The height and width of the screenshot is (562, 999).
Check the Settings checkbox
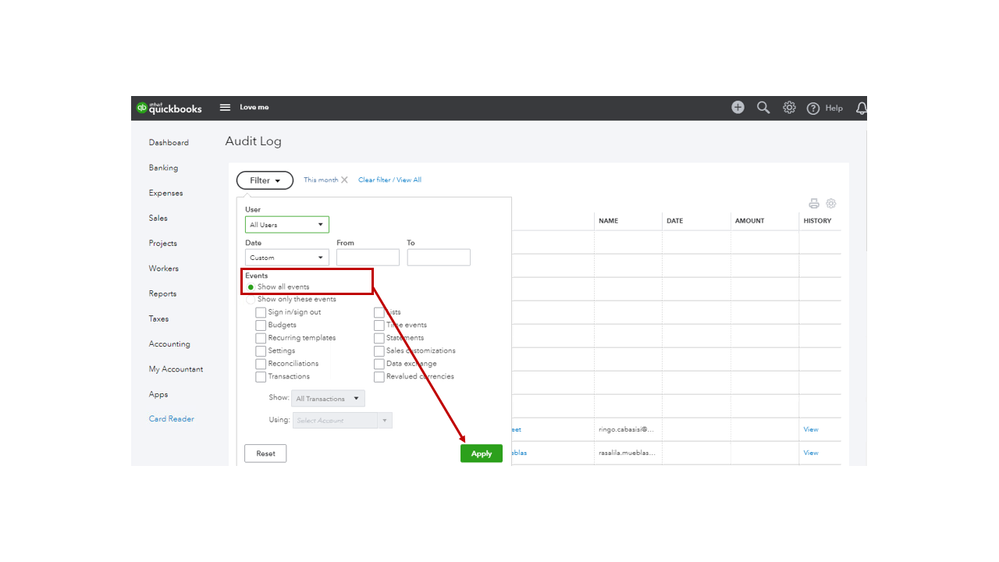[x=261, y=351]
